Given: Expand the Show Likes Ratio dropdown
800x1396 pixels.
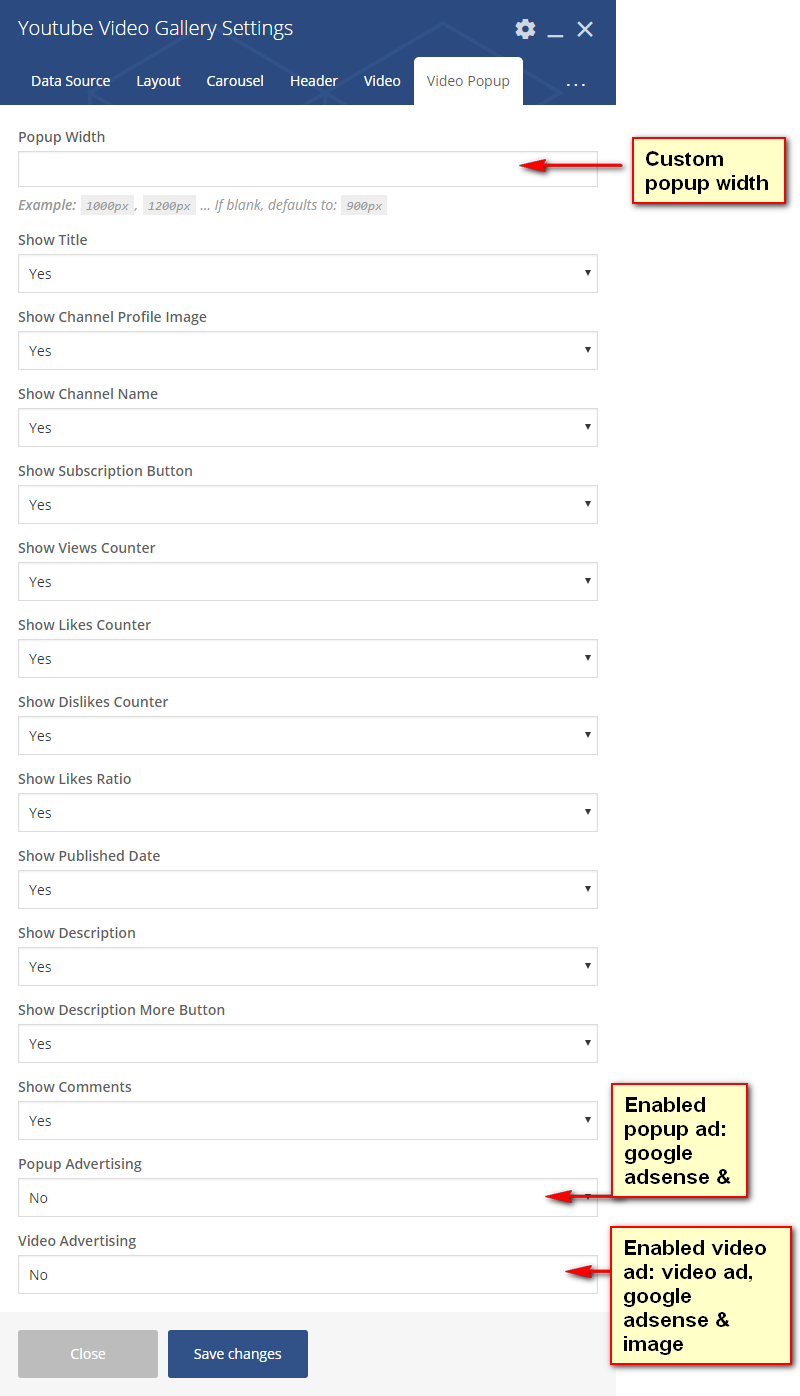Looking at the screenshot, I should 307,813.
